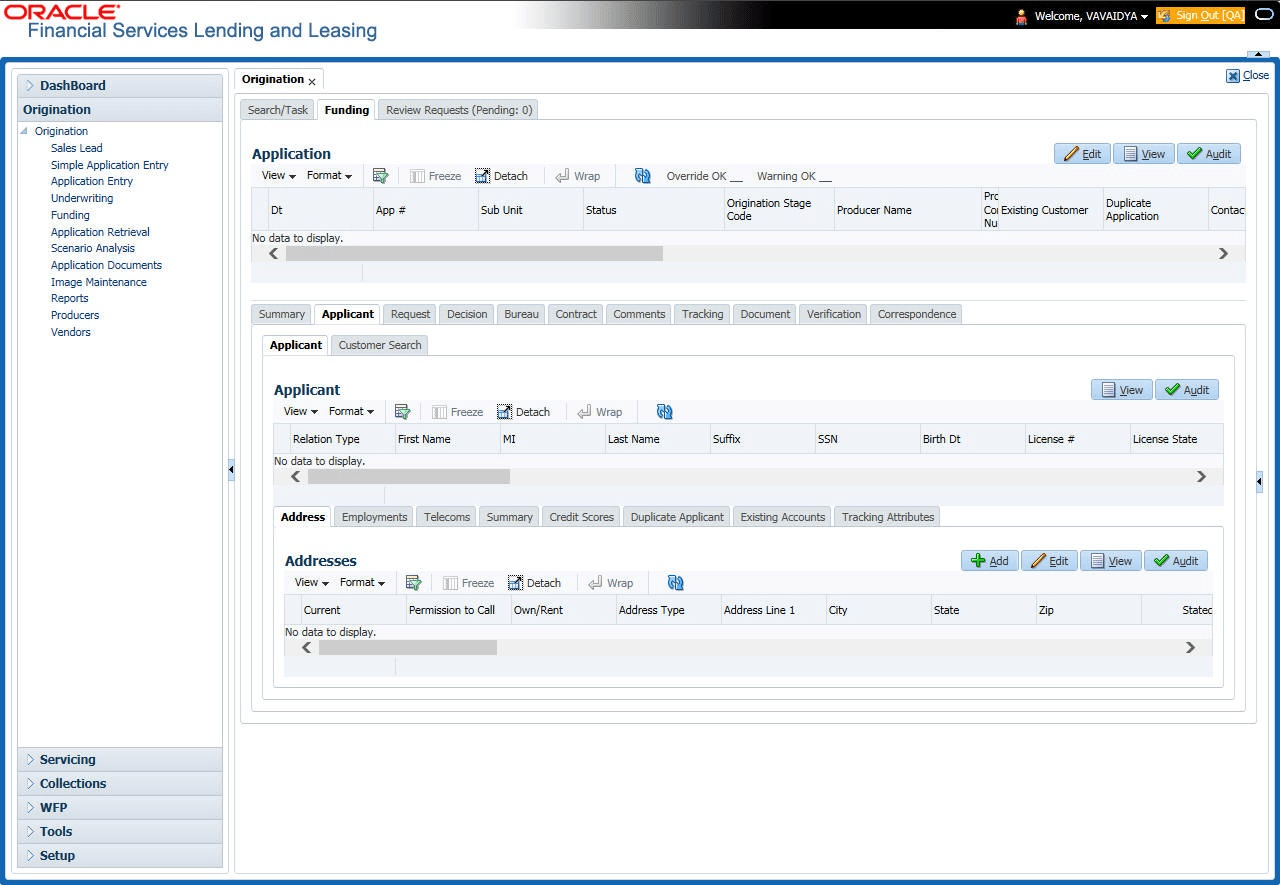Image resolution: width=1280 pixels, height=885 pixels.
Task: Click the refresh icon in Application toolbar
Action: coord(643,176)
